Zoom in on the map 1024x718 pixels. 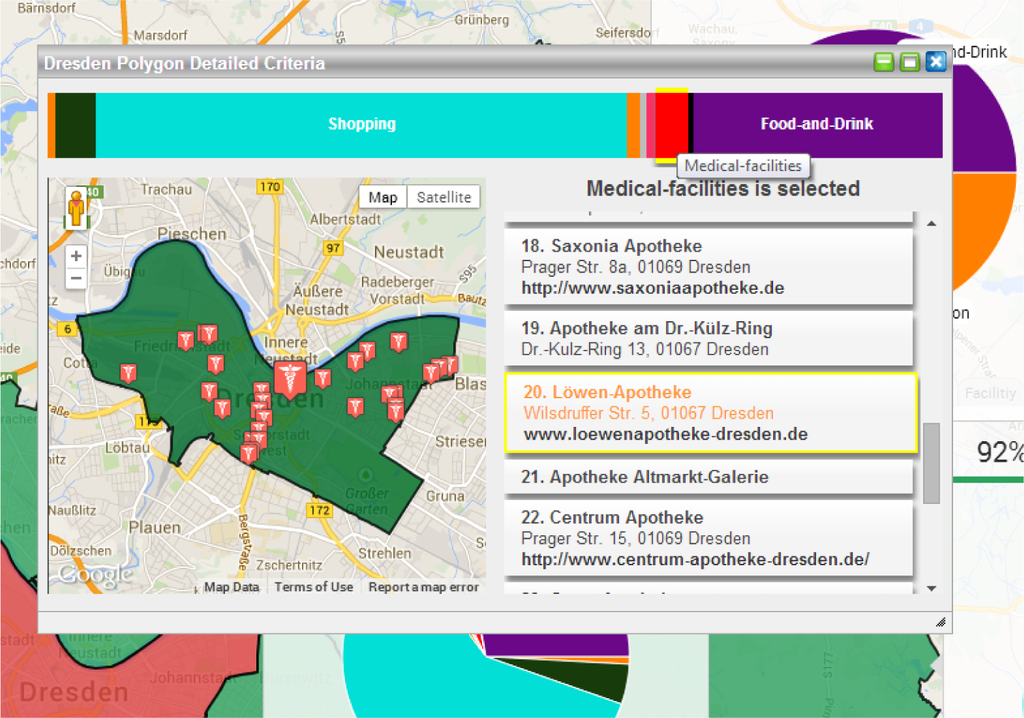(x=76, y=257)
